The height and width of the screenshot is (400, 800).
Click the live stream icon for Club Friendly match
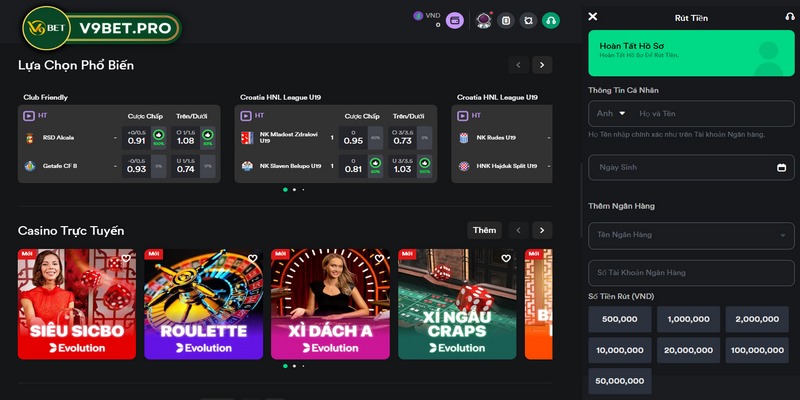point(29,115)
